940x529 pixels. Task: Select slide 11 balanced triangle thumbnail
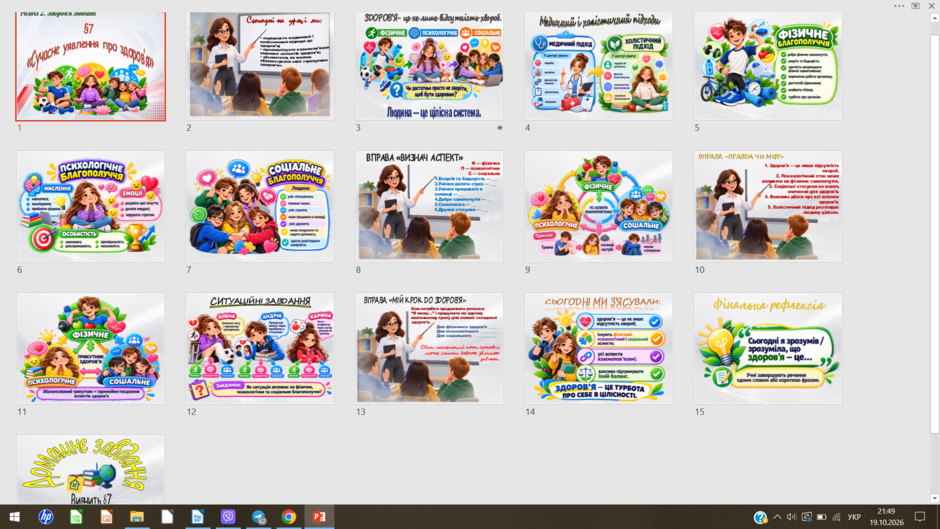[x=91, y=348]
